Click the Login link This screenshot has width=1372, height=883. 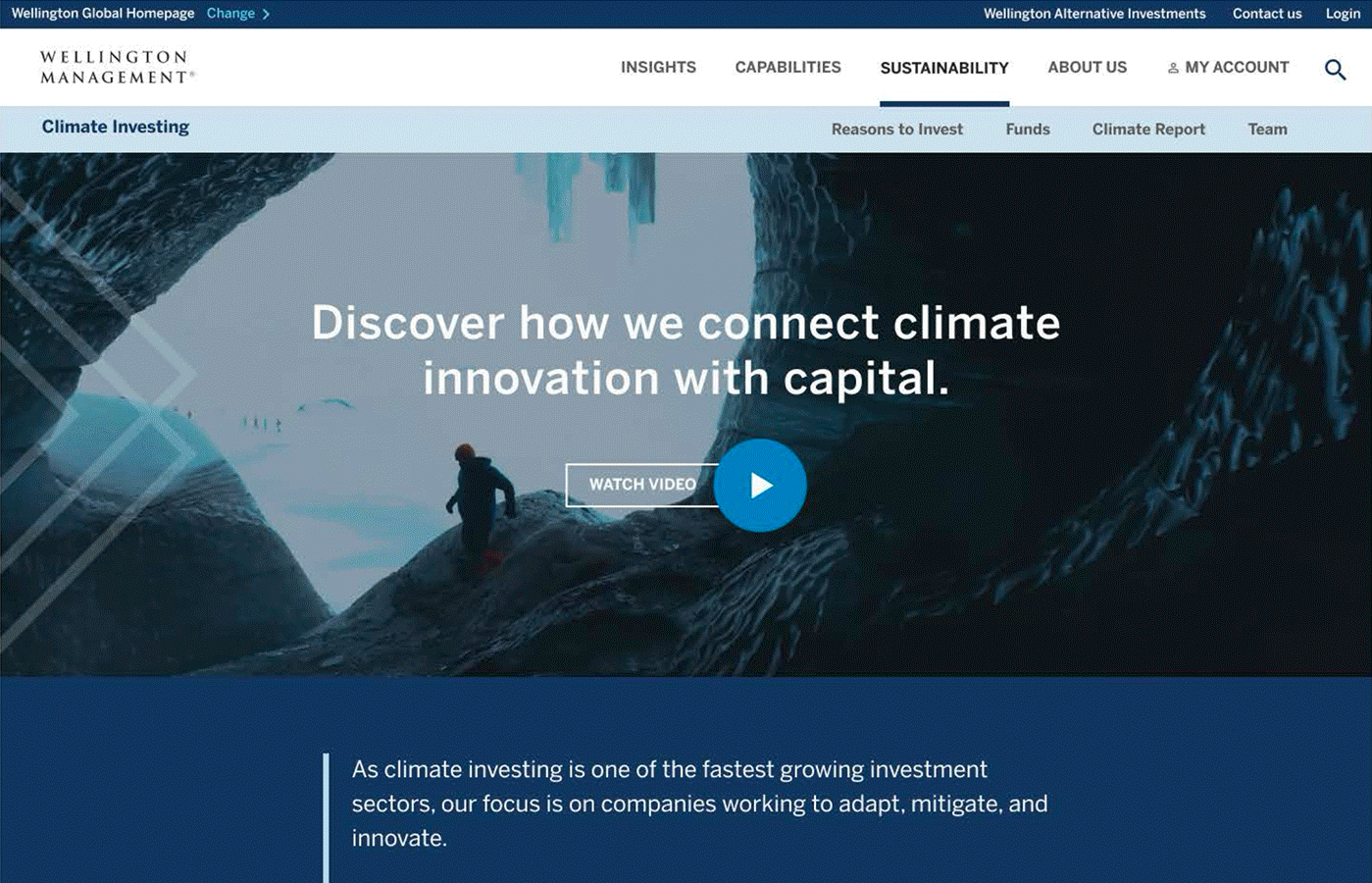coord(1343,14)
